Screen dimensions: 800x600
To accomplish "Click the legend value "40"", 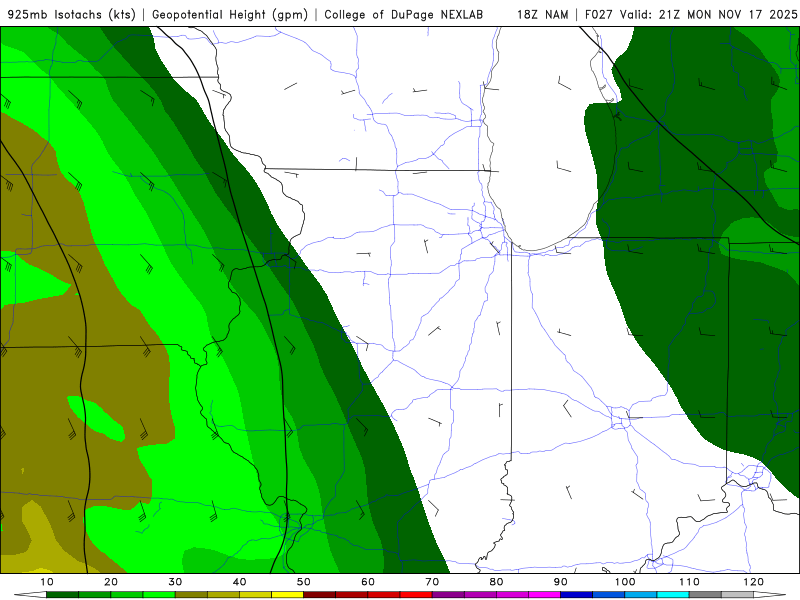I will [x=239, y=582].
